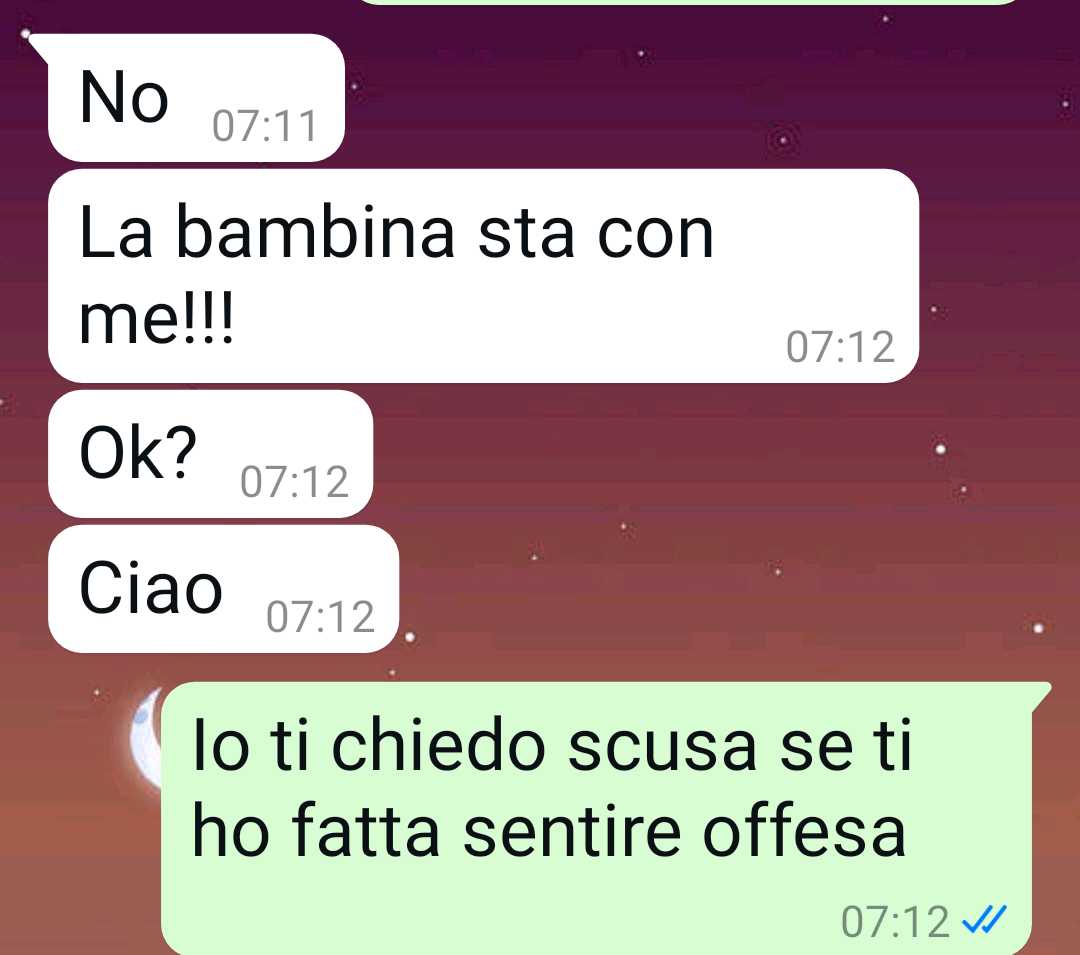
Task: Click the pointed tail of the "No" bubble
Action: [x=39, y=47]
